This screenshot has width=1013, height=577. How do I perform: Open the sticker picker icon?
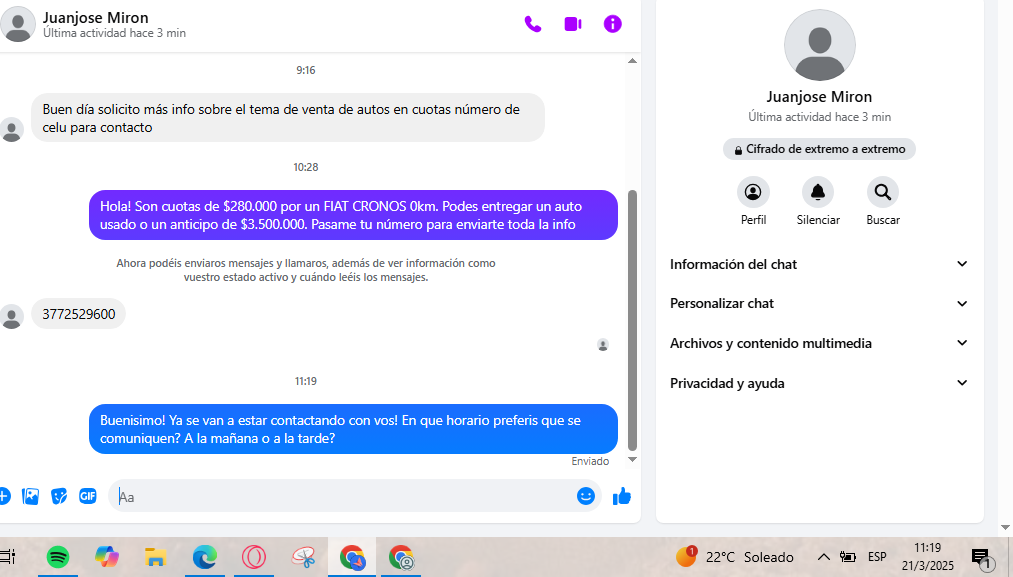(x=59, y=496)
